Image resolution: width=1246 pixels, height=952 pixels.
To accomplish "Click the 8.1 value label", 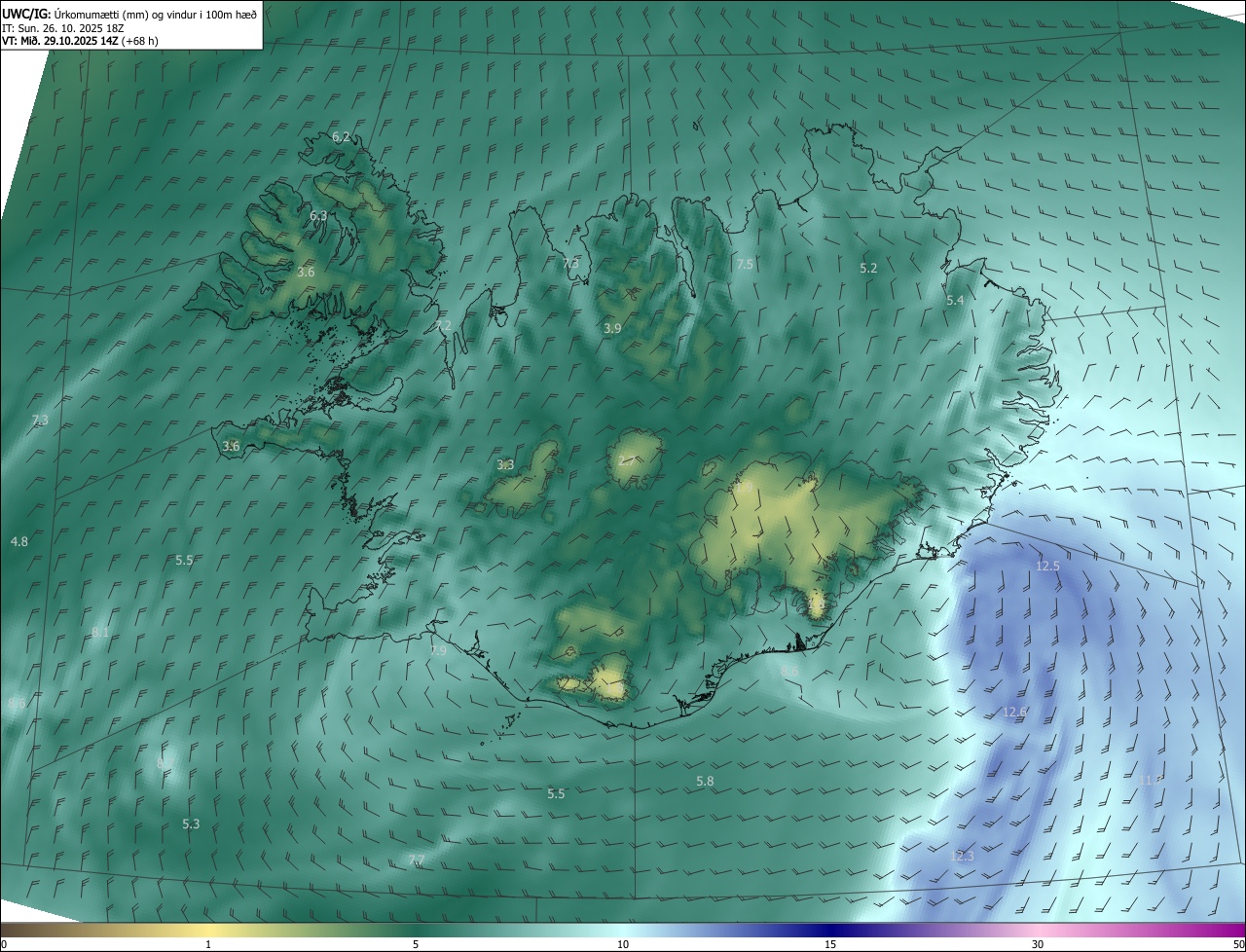I will point(100,633).
